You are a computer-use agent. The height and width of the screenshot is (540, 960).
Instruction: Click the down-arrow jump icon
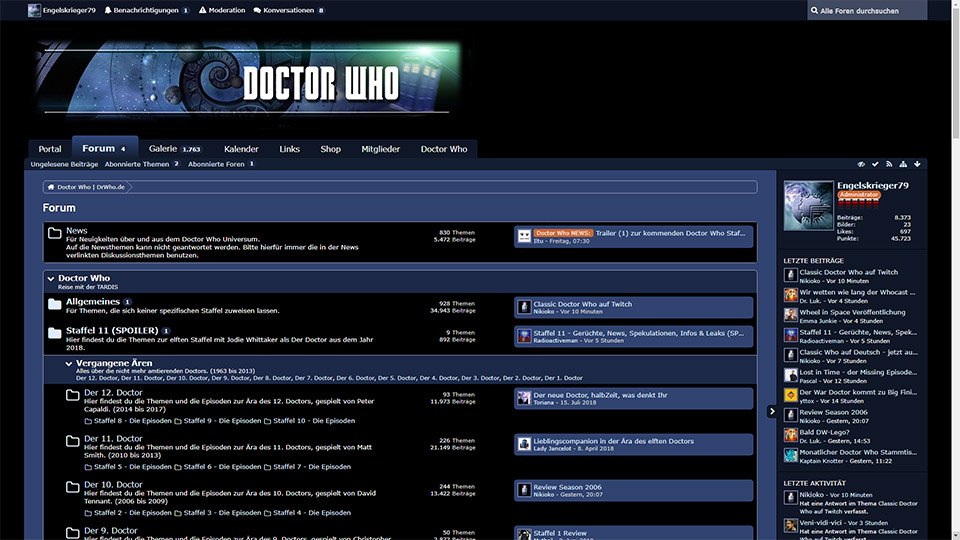[917, 164]
